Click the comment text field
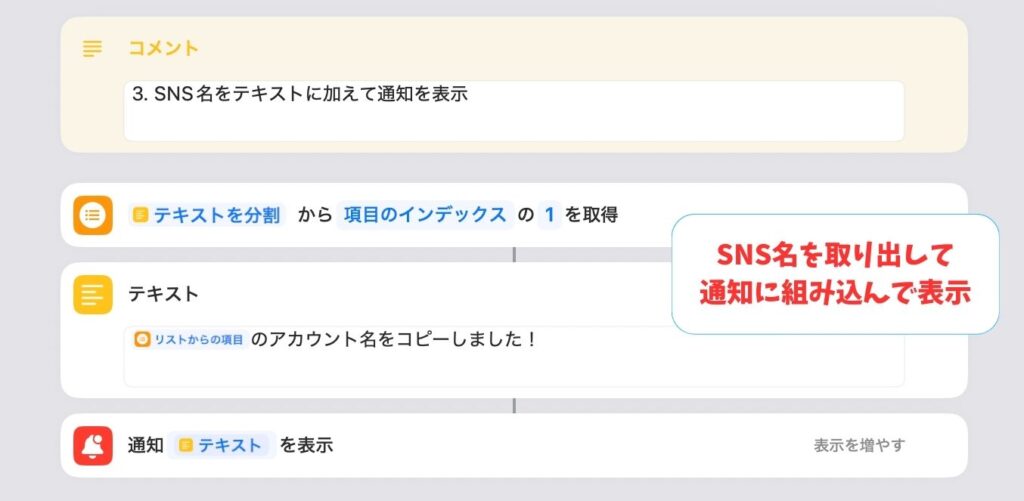1024x501 pixels. tap(514, 111)
